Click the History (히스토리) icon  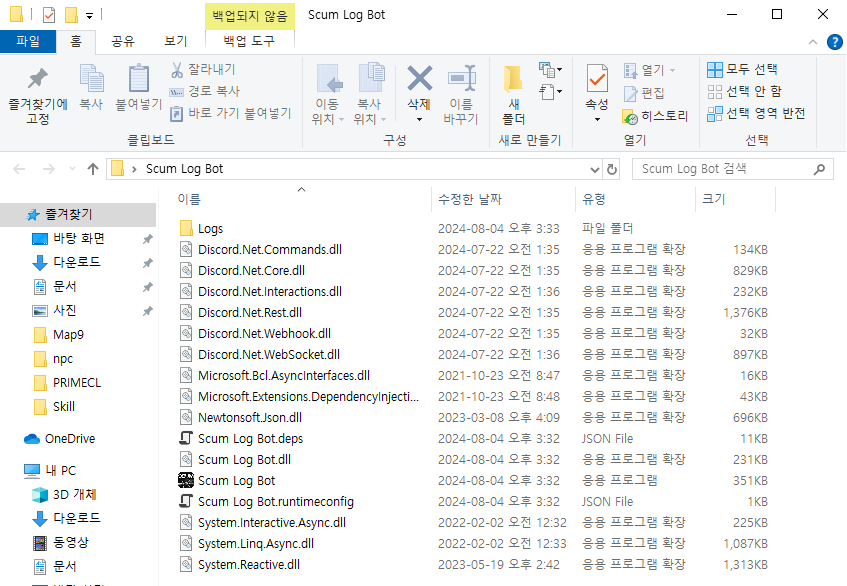(x=630, y=116)
